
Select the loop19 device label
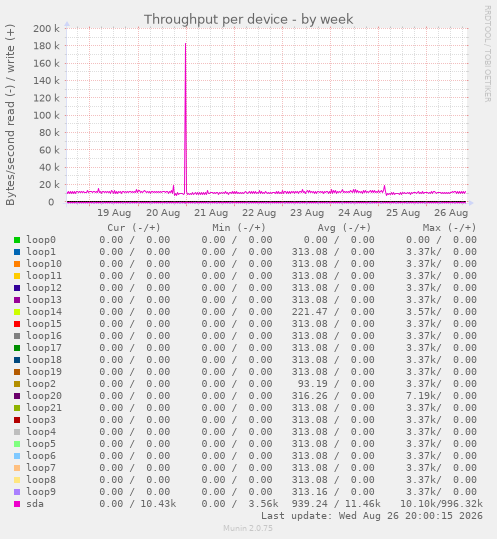click(44, 372)
